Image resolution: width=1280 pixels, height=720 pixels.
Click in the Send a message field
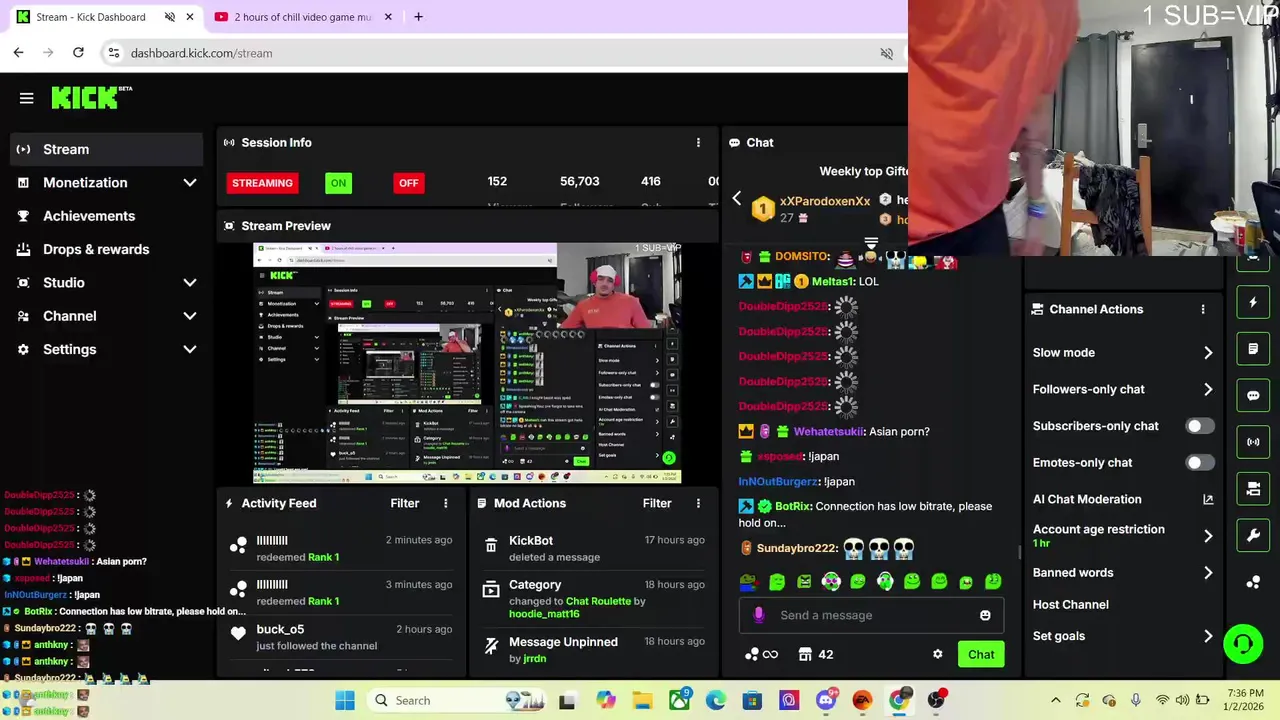pyautogui.click(x=872, y=615)
